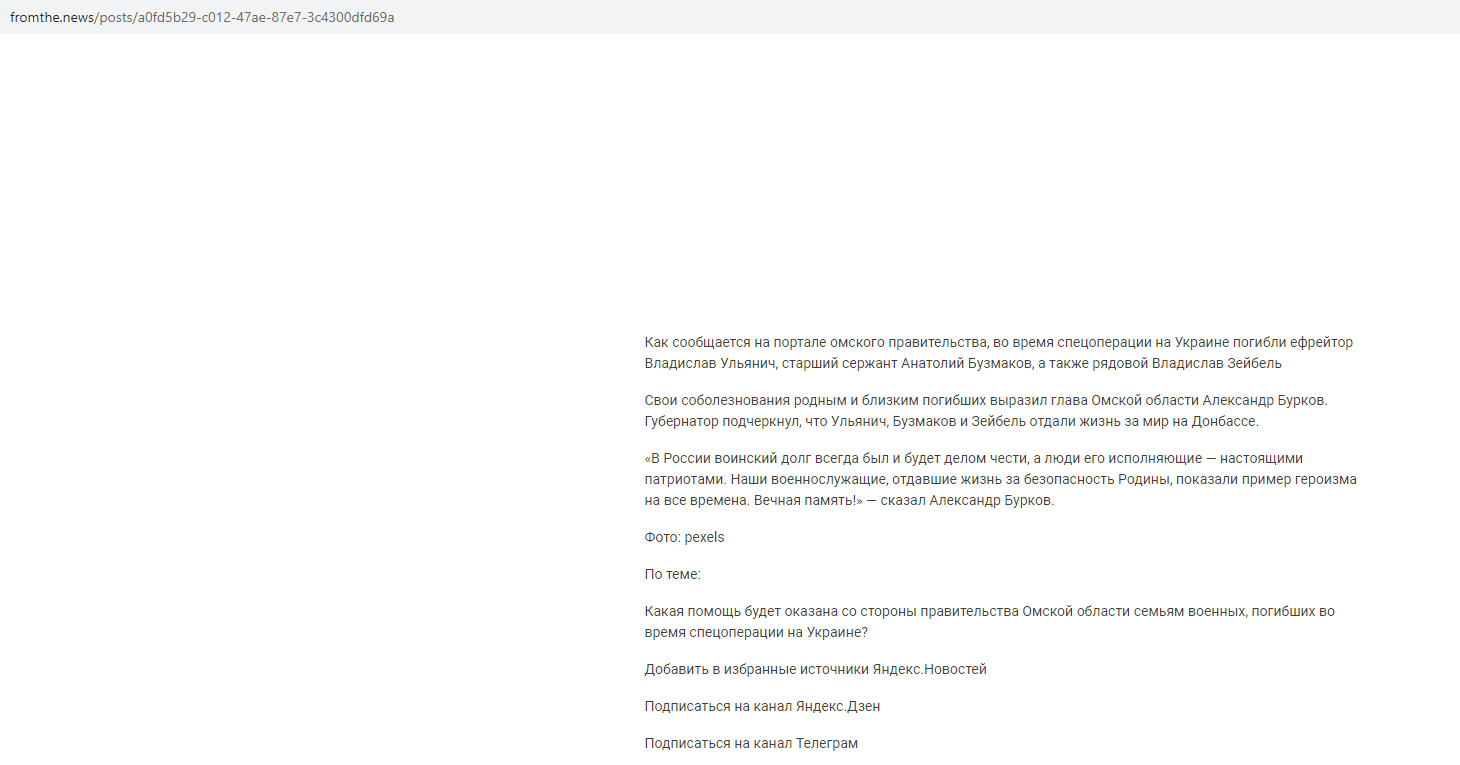Click the quote starting '«В России воинский долг'
Image resolution: width=1460 pixels, height=765 pixels.
[x=1001, y=479]
